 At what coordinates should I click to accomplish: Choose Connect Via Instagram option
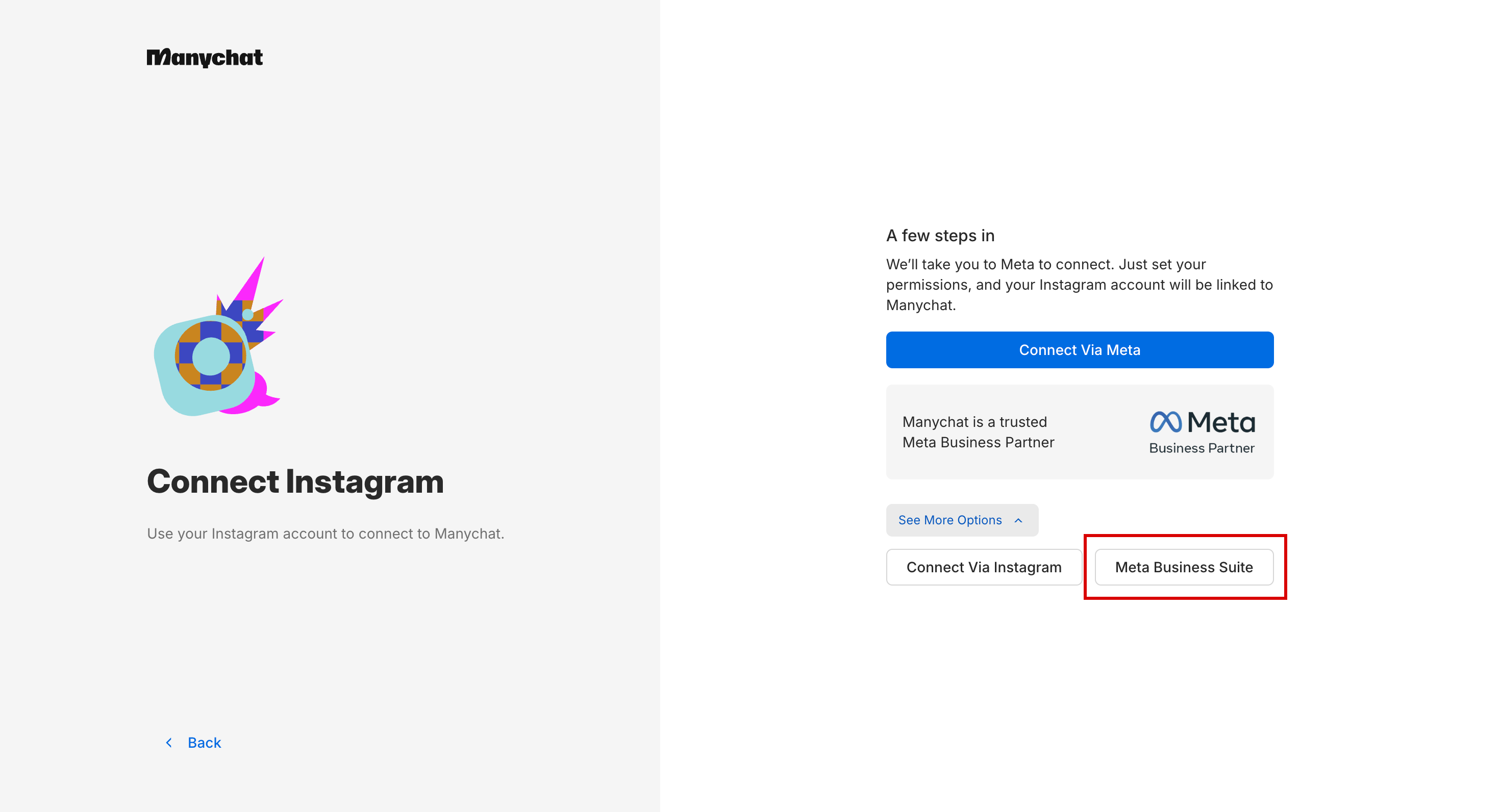984,567
